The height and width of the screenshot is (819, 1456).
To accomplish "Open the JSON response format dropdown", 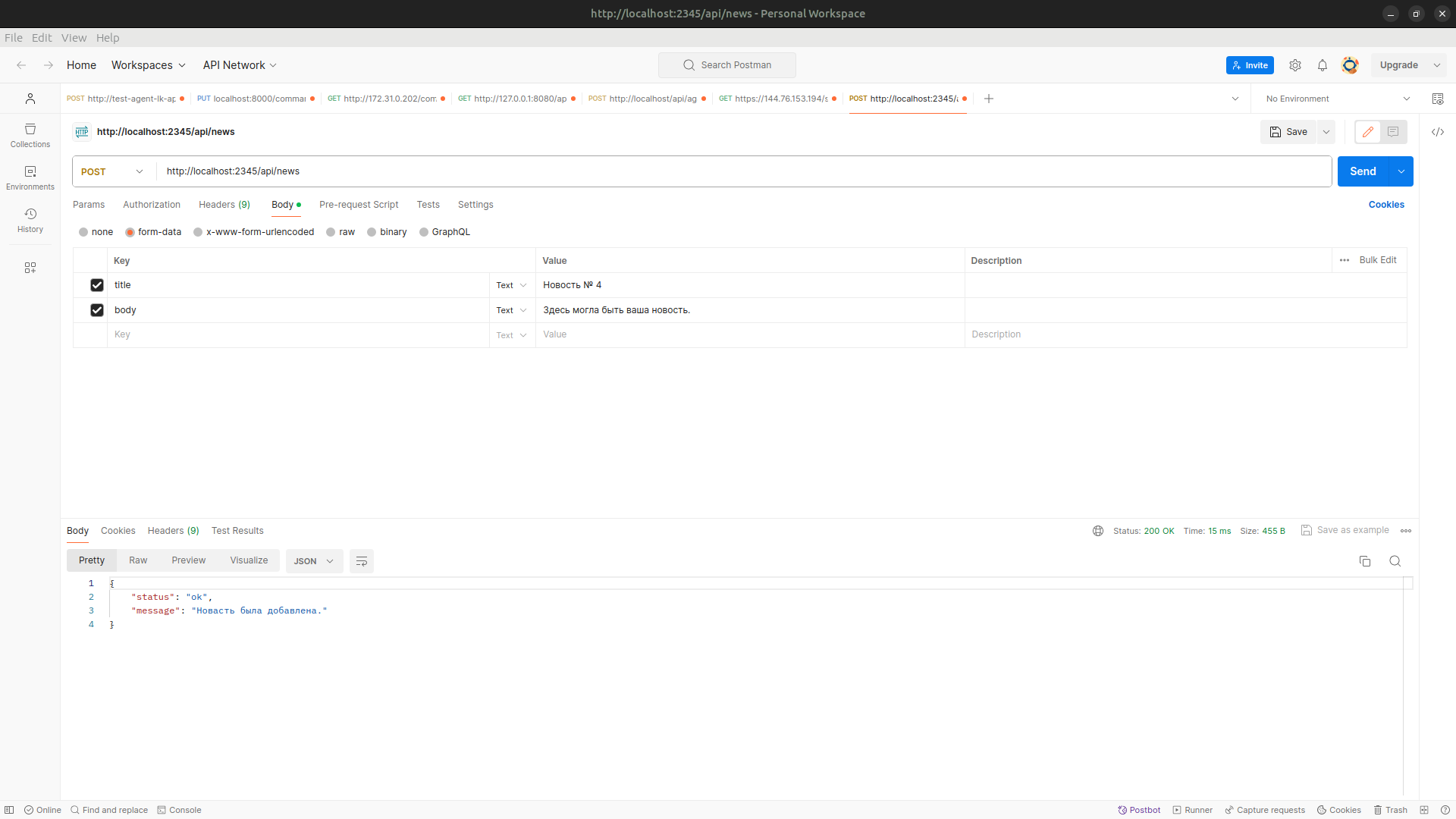I will [x=314, y=561].
